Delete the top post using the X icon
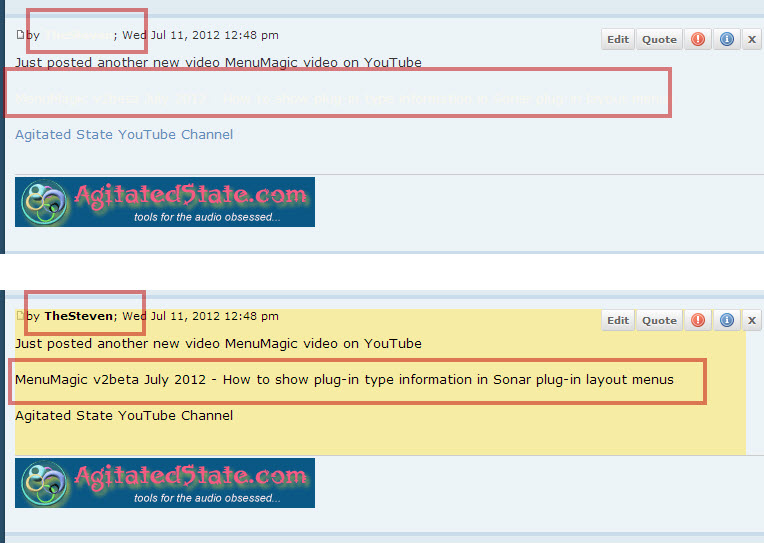This screenshot has width=764, height=550. 752,39
